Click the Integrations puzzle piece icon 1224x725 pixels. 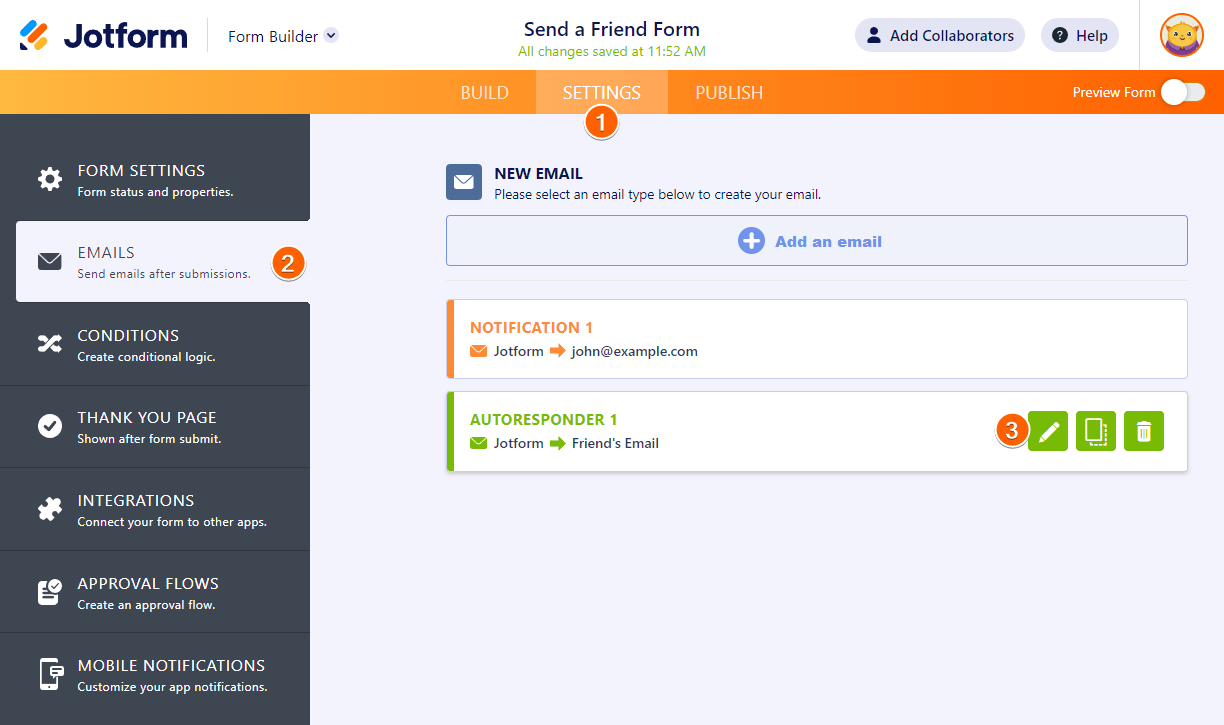point(49,509)
